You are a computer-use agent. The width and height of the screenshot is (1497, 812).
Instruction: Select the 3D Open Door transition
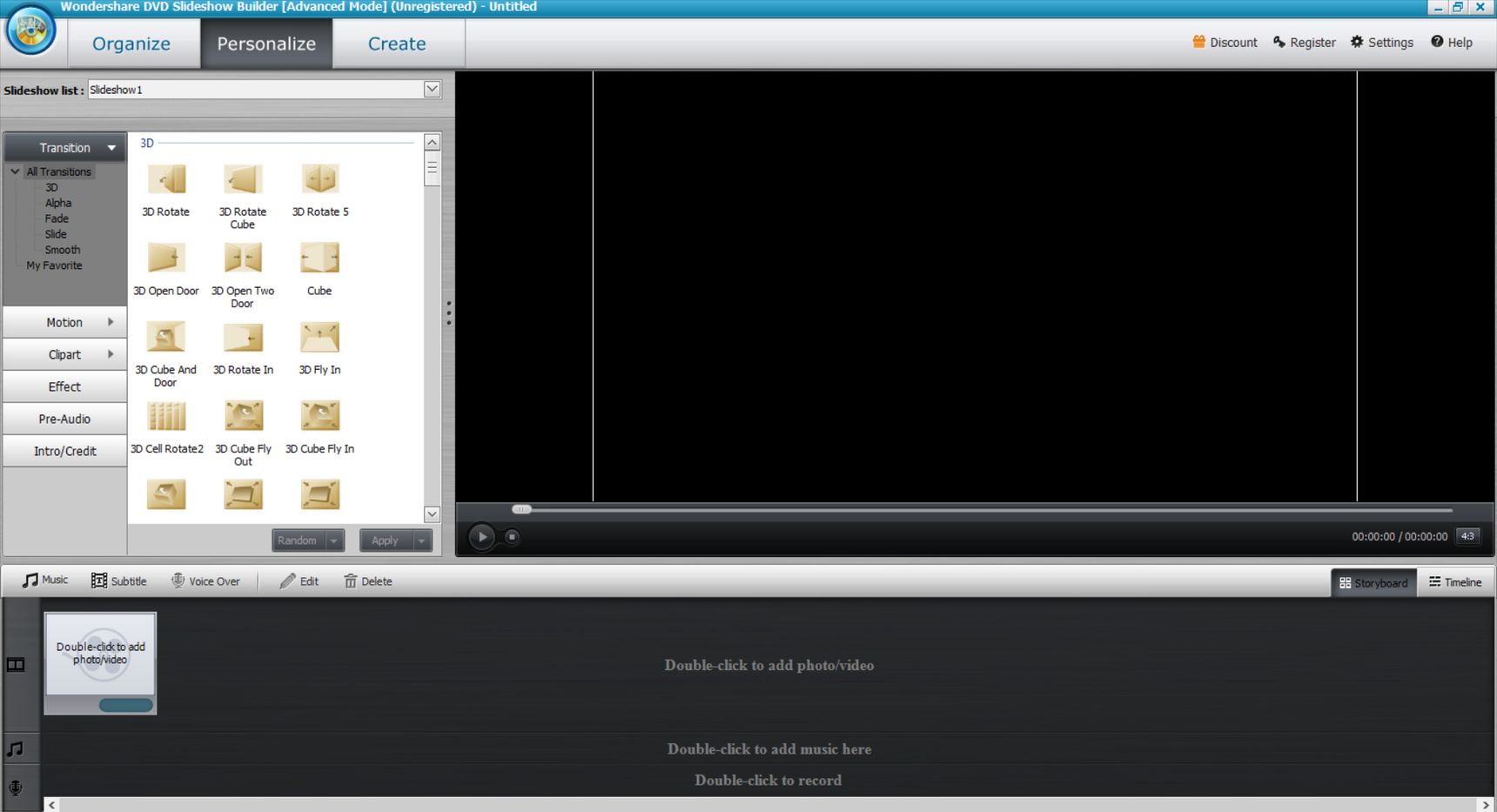tap(166, 258)
